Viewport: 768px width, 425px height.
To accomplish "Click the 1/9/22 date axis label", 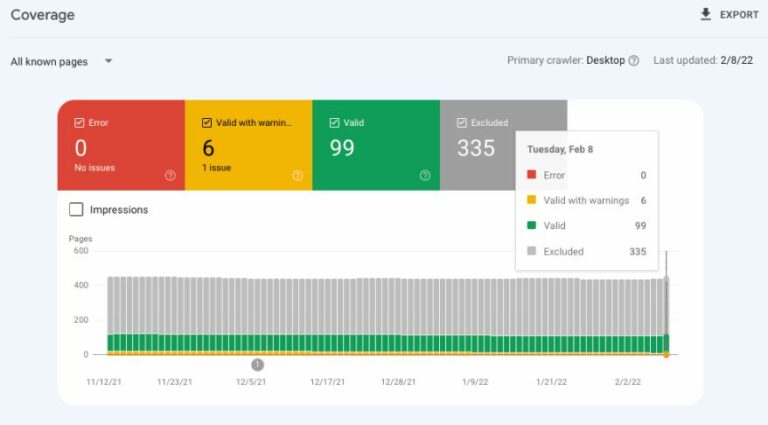I will [x=475, y=382].
